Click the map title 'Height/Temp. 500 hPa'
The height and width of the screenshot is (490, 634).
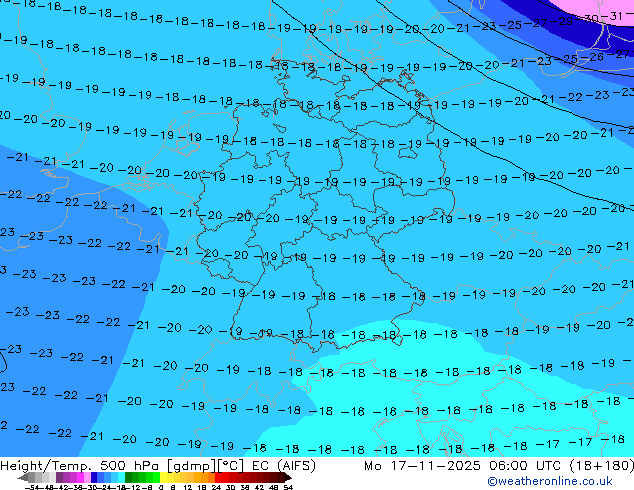(x=80, y=466)
